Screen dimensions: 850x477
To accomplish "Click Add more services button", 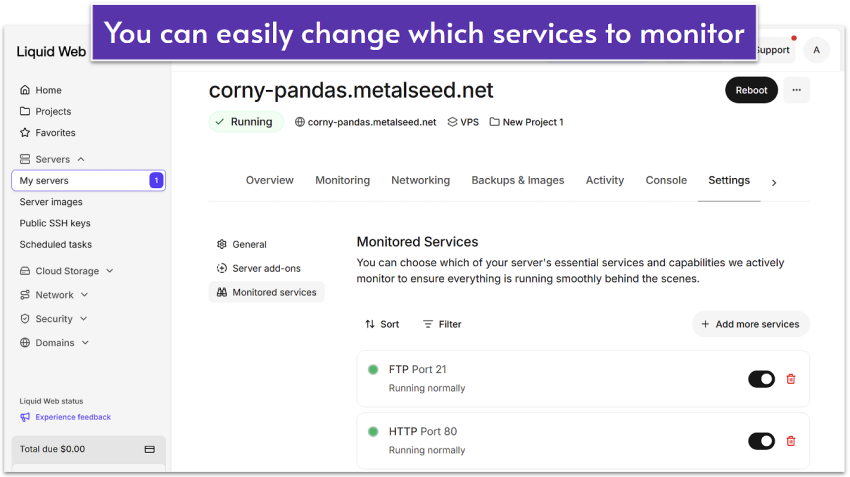I will click(x=750, y=324).
